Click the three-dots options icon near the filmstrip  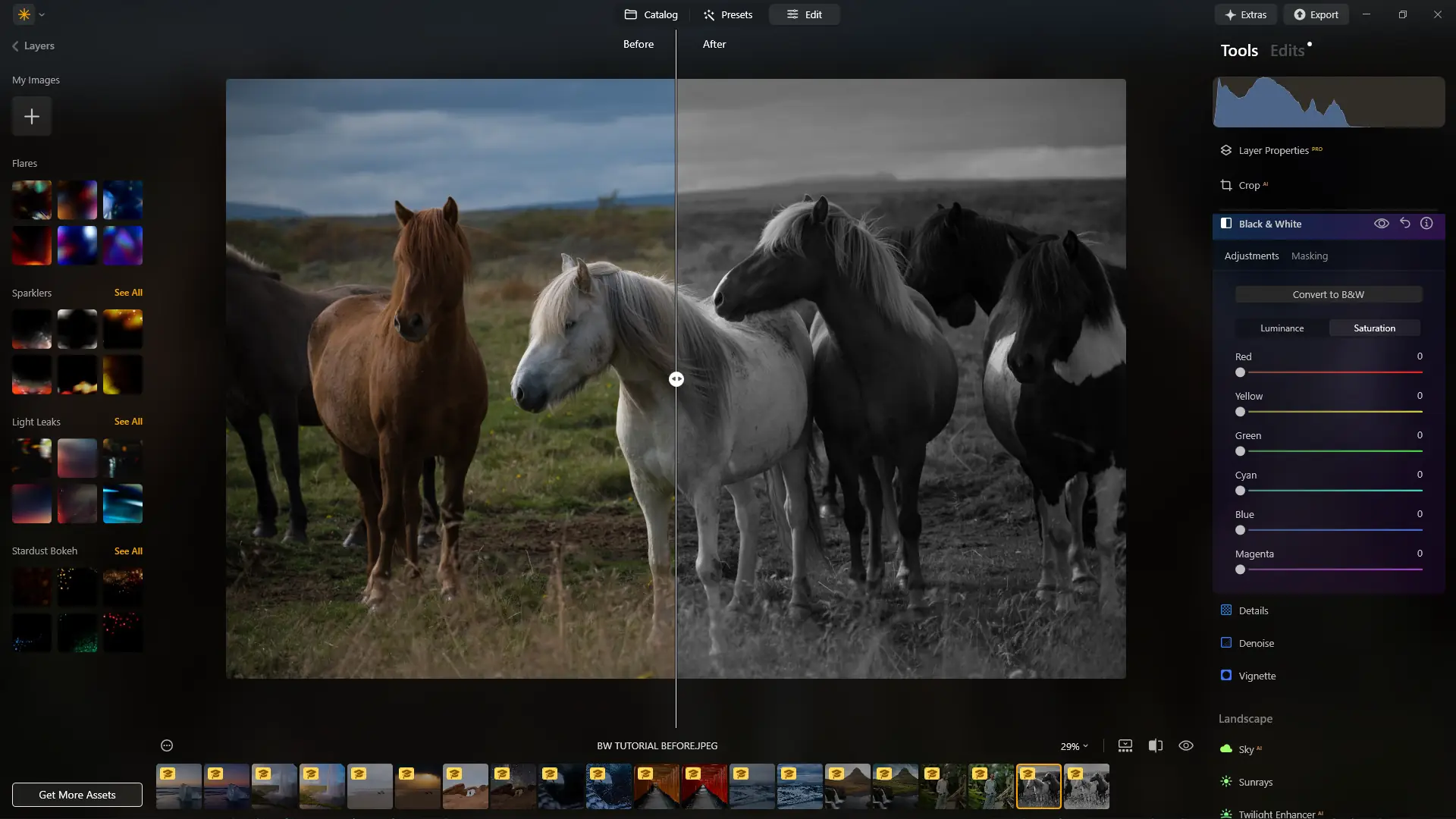coord(167,746)
